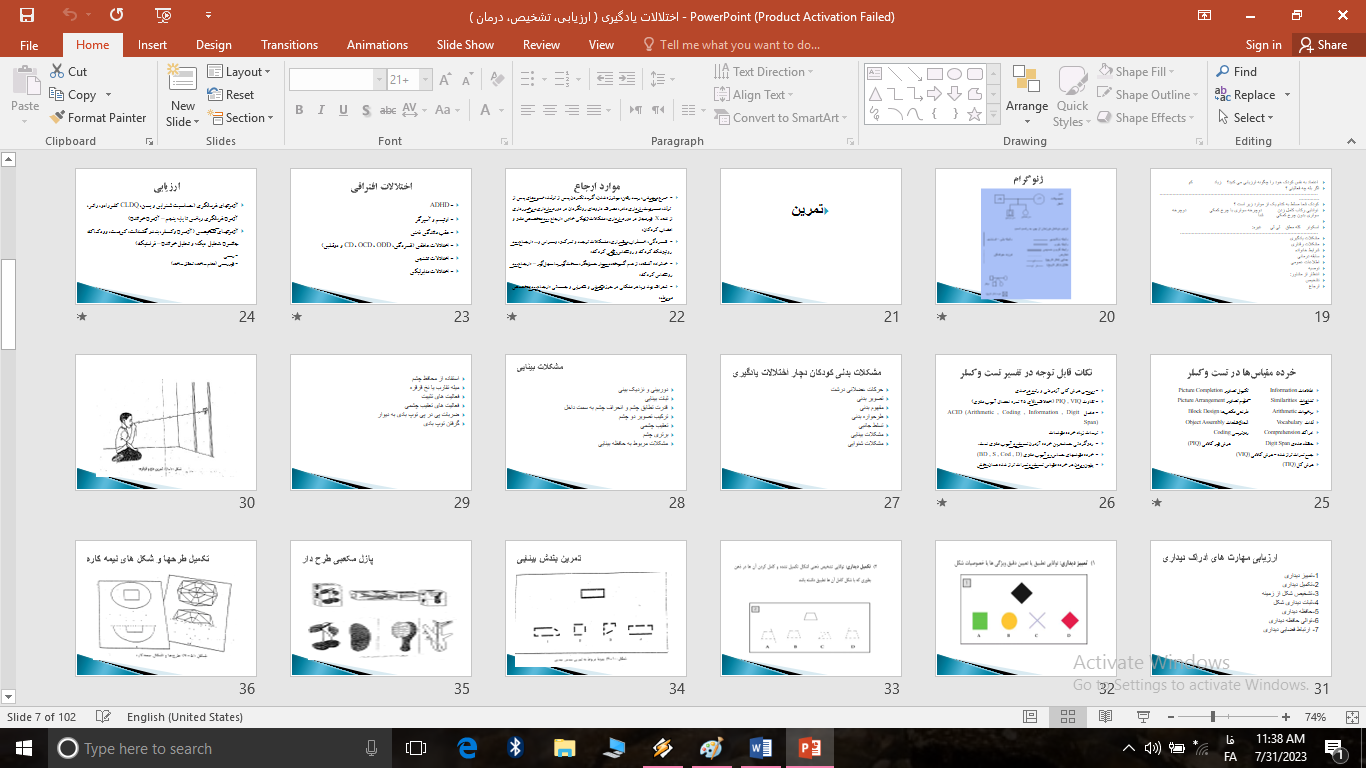
Task: Open the Transitions ribbon tab
Action: click(x=289, y=45)
